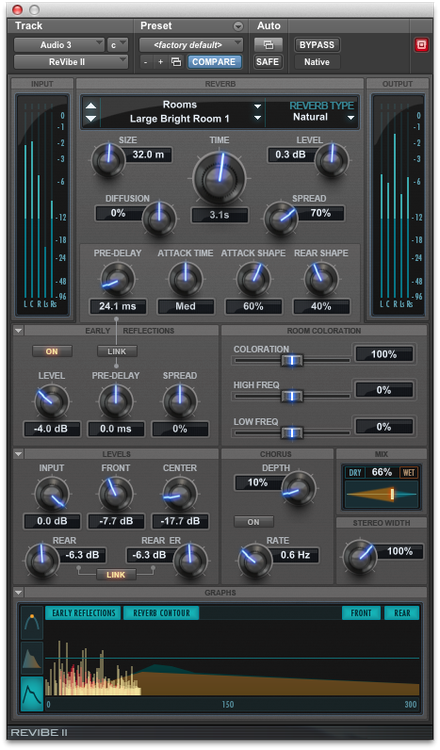Click the Coloration slider handle
The image size is (440, 750).
(x=292, y=360)
